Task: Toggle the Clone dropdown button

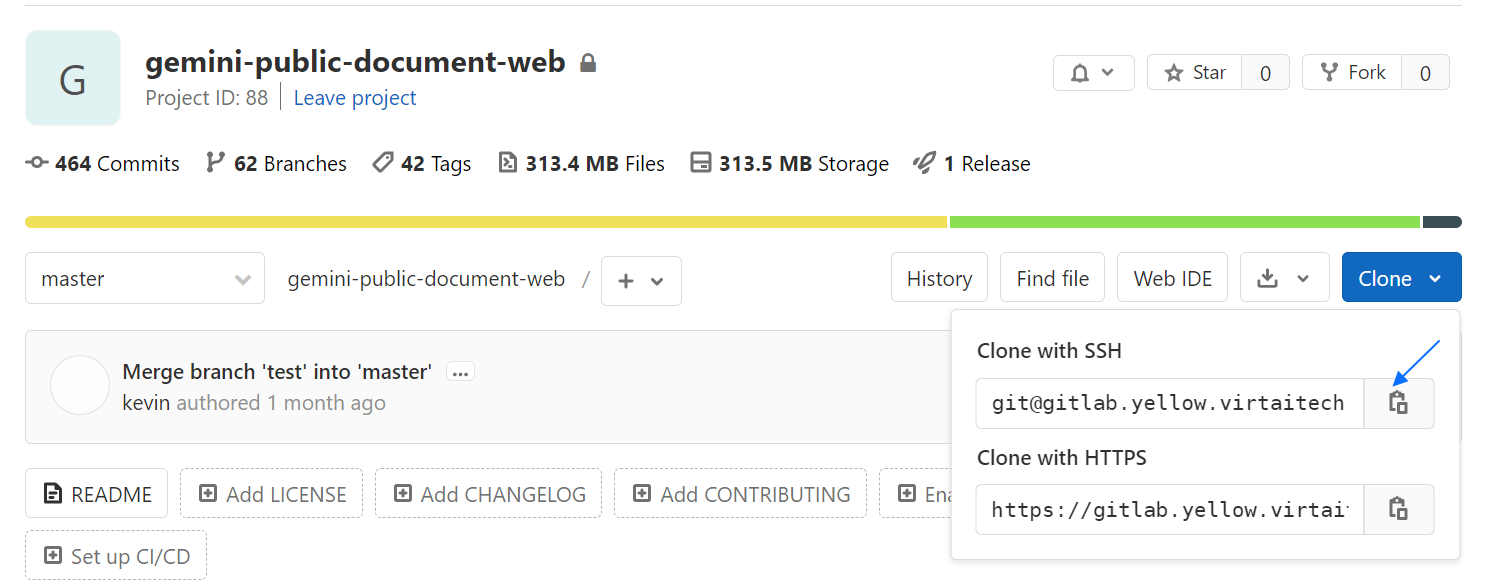Action: [1400, 278]
